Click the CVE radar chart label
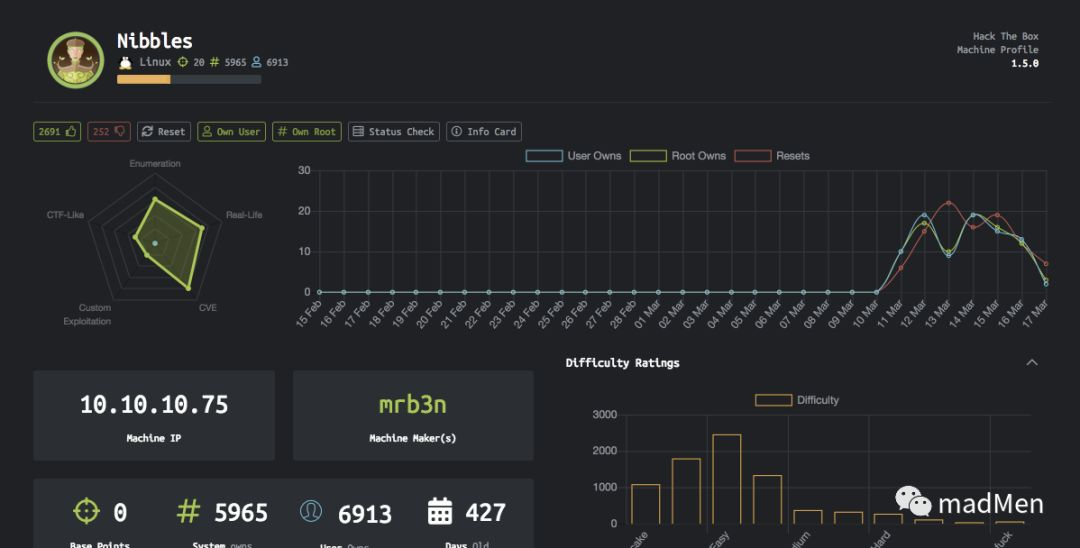 [207, 308]
